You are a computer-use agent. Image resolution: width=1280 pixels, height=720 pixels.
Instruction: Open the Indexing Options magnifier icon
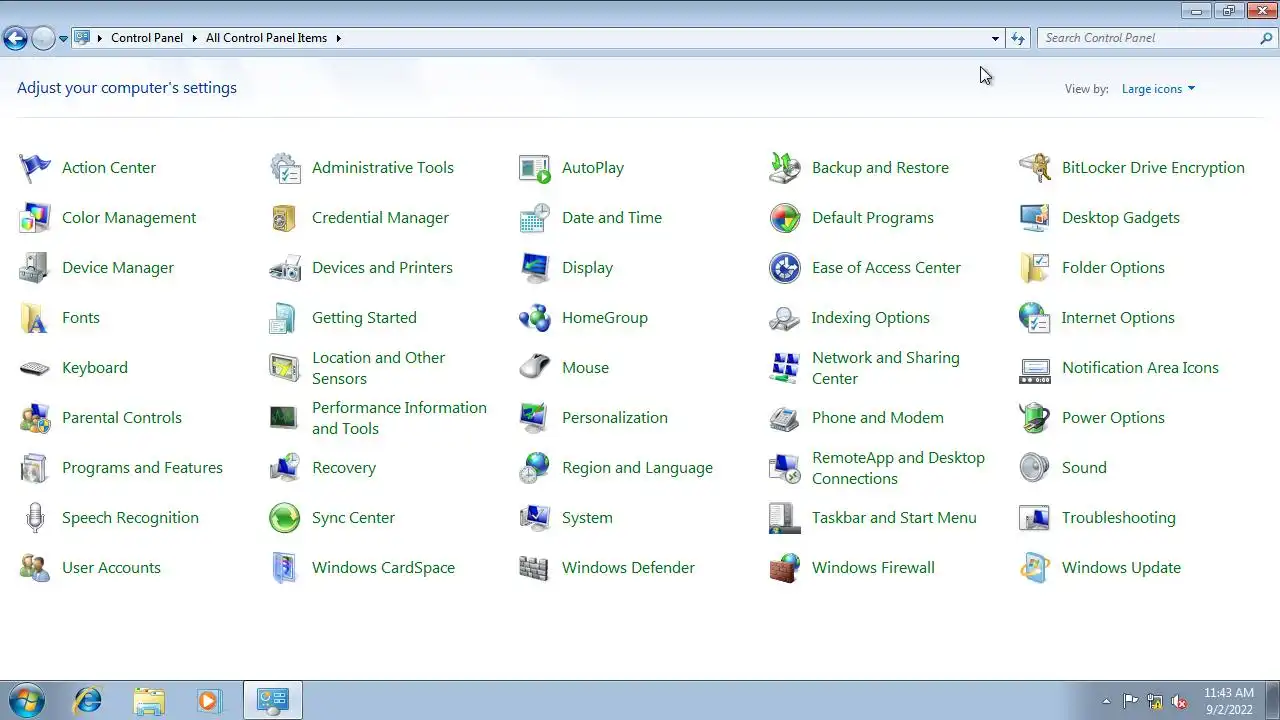pos(785,318)
